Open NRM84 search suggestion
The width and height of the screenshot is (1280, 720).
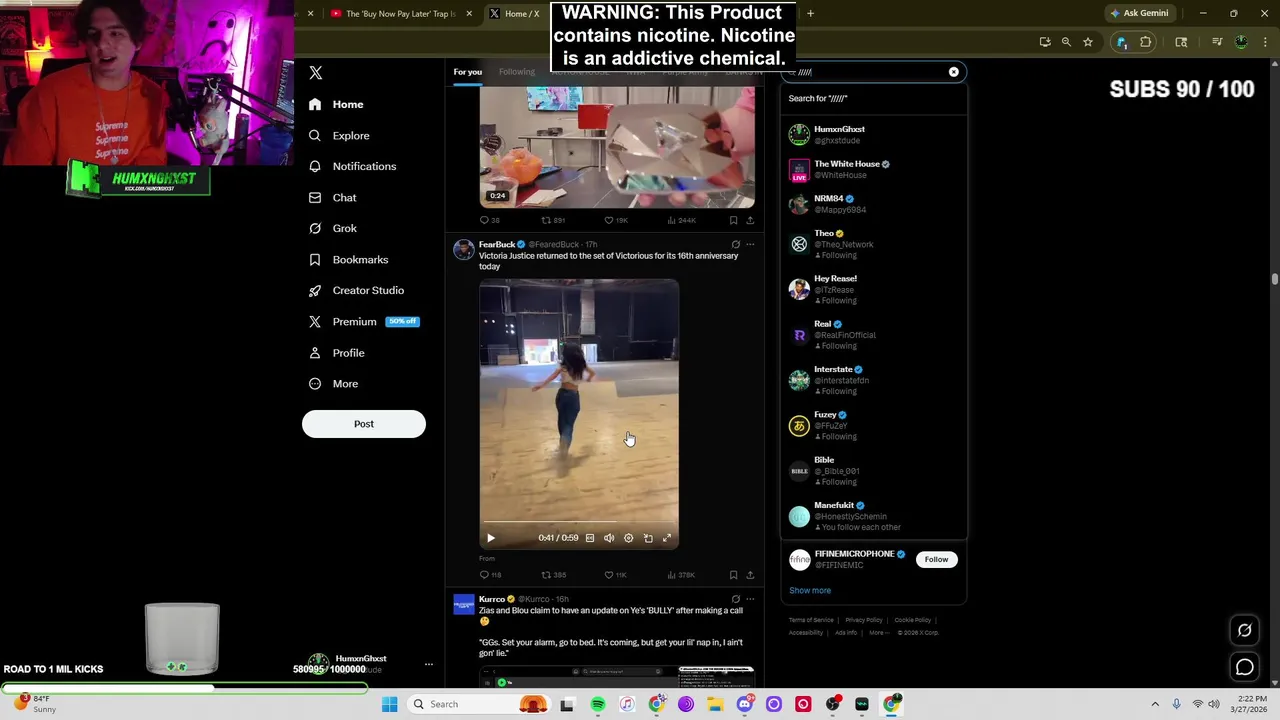coord(873,204)
